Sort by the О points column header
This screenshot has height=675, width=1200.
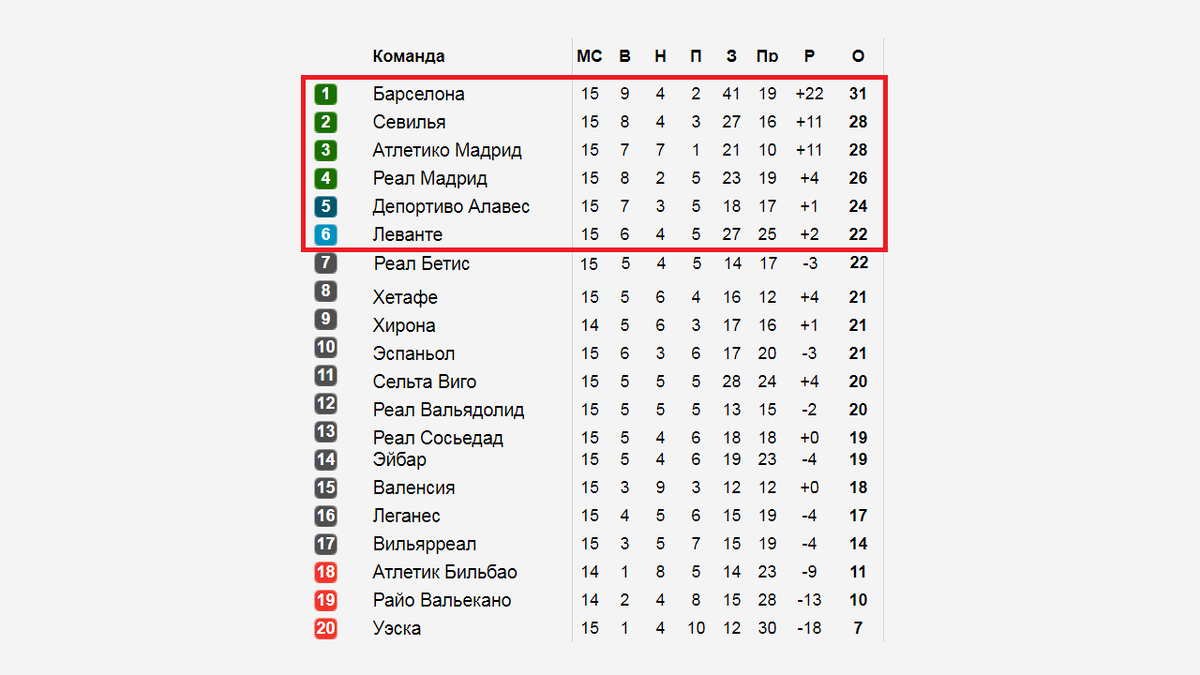pos(857,56)
